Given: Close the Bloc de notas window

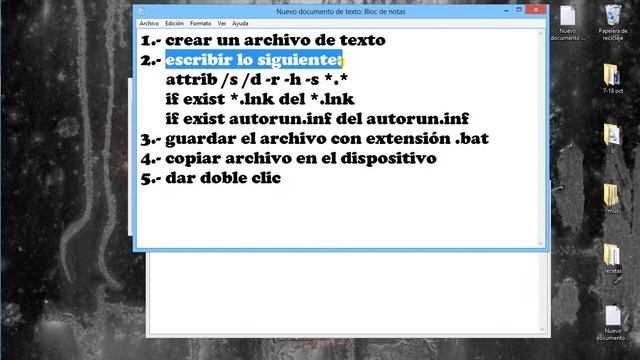Looking at the screenshot, I should (536, 10).
